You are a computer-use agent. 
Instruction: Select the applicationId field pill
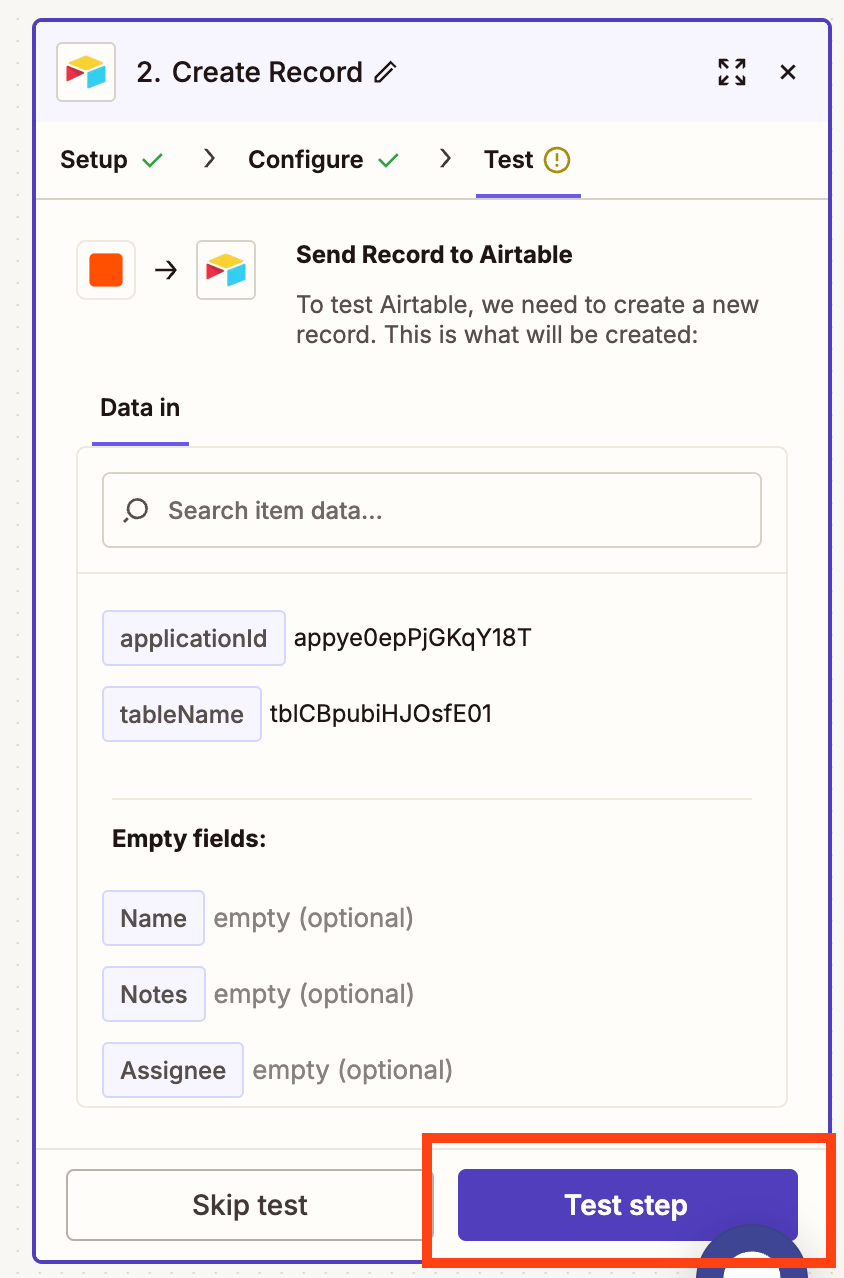pos(193,638)
